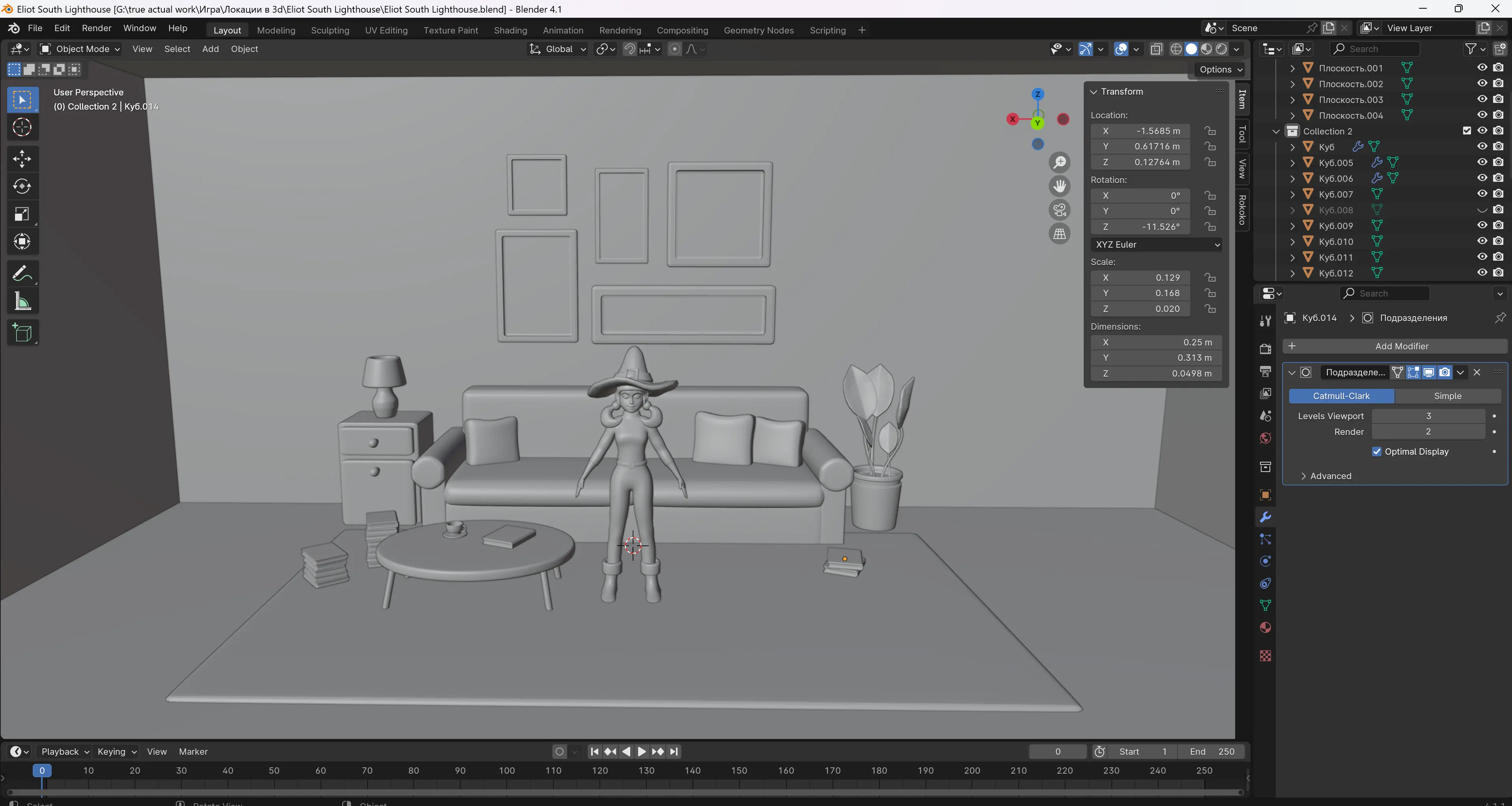Click outliner Search field

1375,49
